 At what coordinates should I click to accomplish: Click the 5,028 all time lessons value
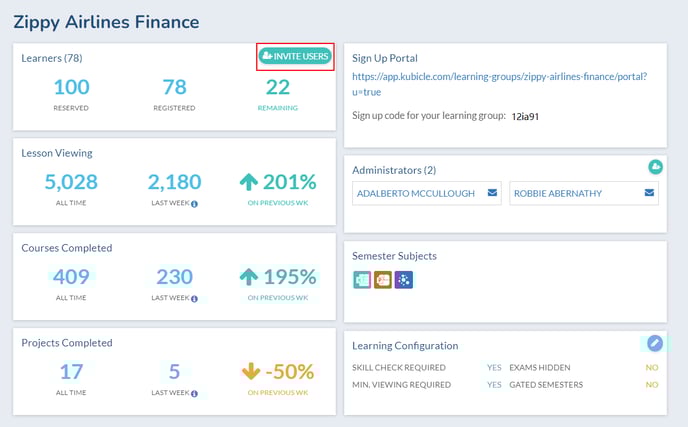coord(71,182)
